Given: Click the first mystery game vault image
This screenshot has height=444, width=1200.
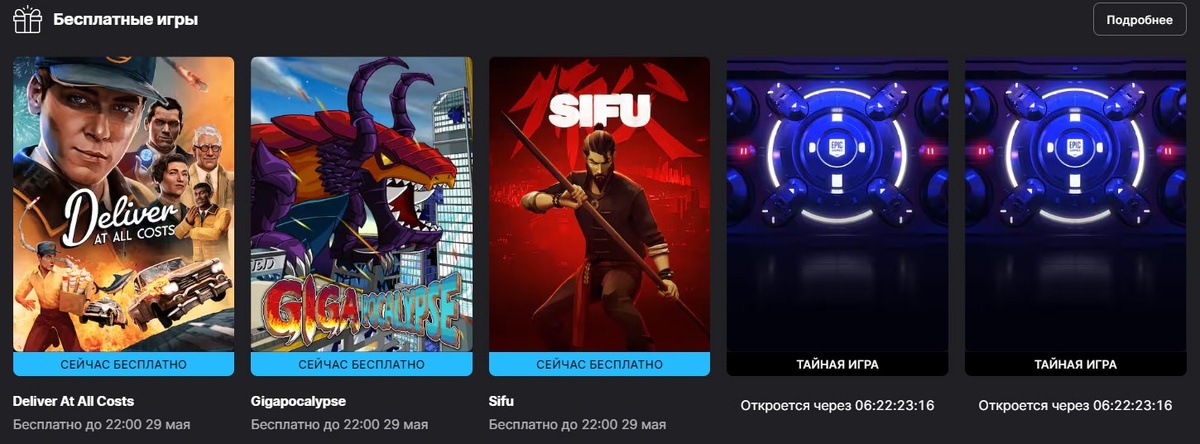Looking at the screenshot, I should point(837,204).
